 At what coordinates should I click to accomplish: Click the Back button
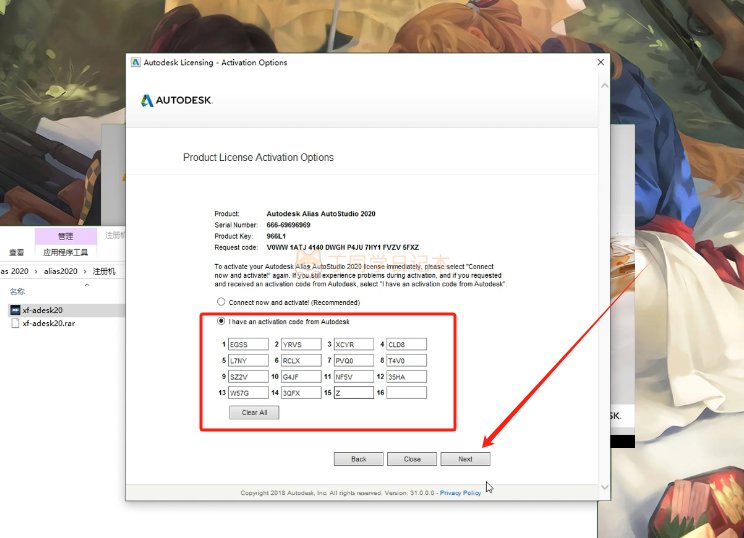[359, 459]
